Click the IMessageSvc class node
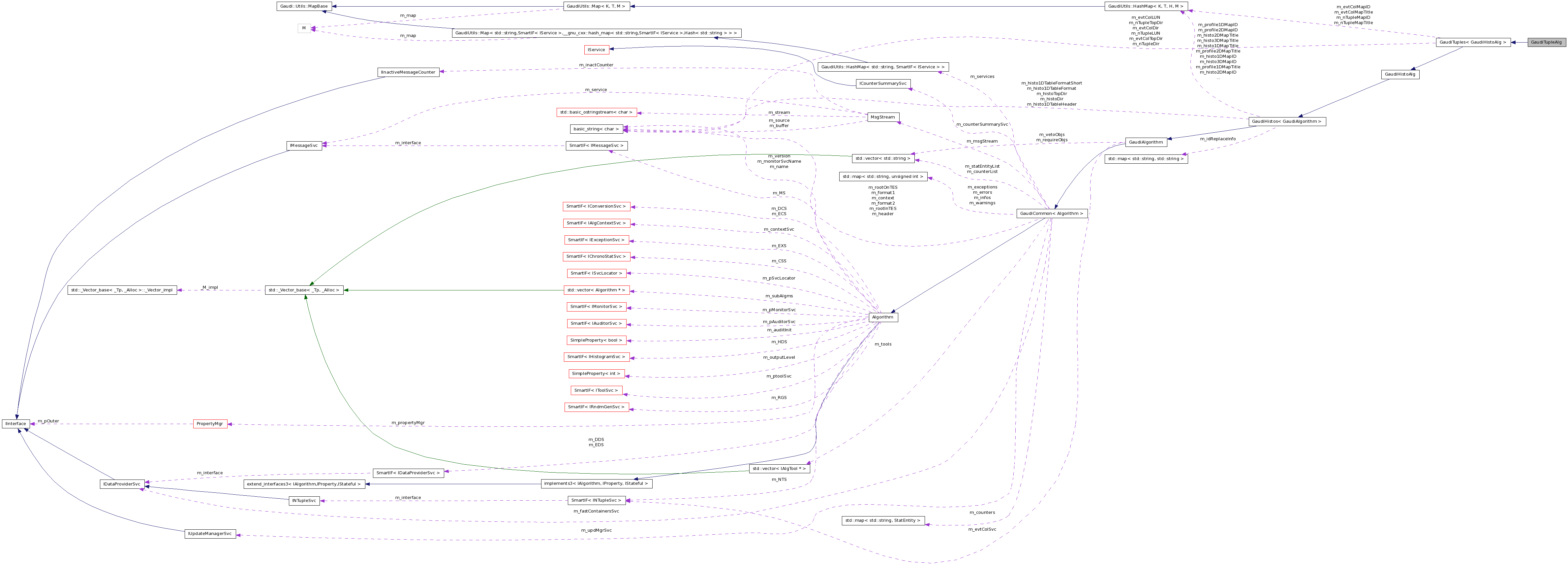1568x565 pixels. click(304, 145)
